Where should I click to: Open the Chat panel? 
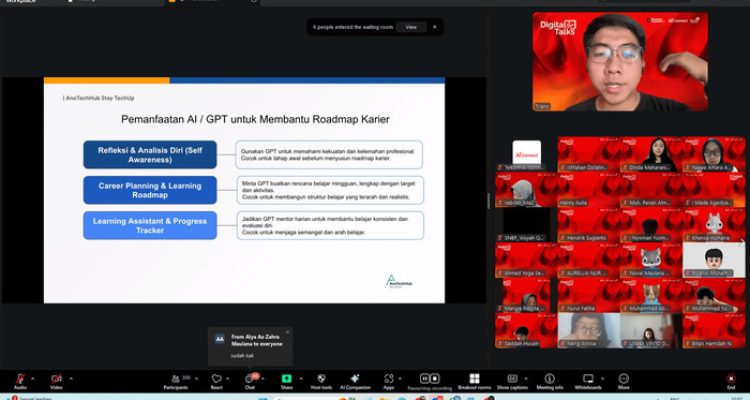pyautogui.click(x=250, y=381)
